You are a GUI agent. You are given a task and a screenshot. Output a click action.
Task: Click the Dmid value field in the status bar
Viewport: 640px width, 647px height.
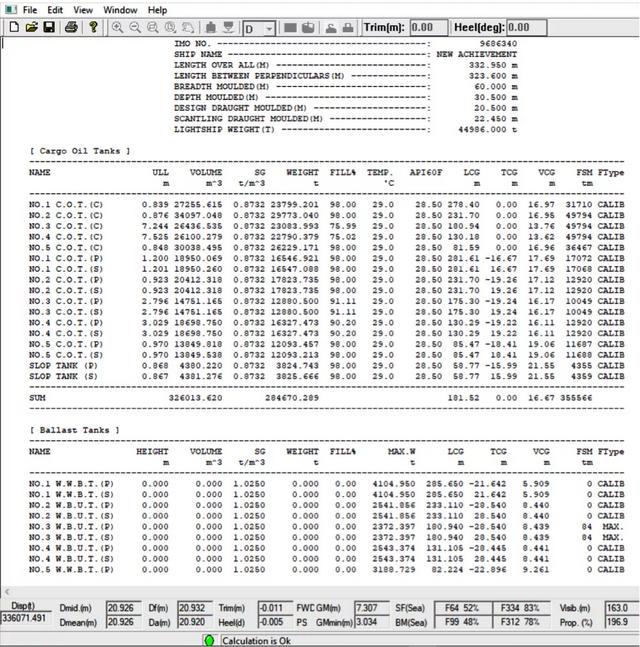(x=124, y=608)
